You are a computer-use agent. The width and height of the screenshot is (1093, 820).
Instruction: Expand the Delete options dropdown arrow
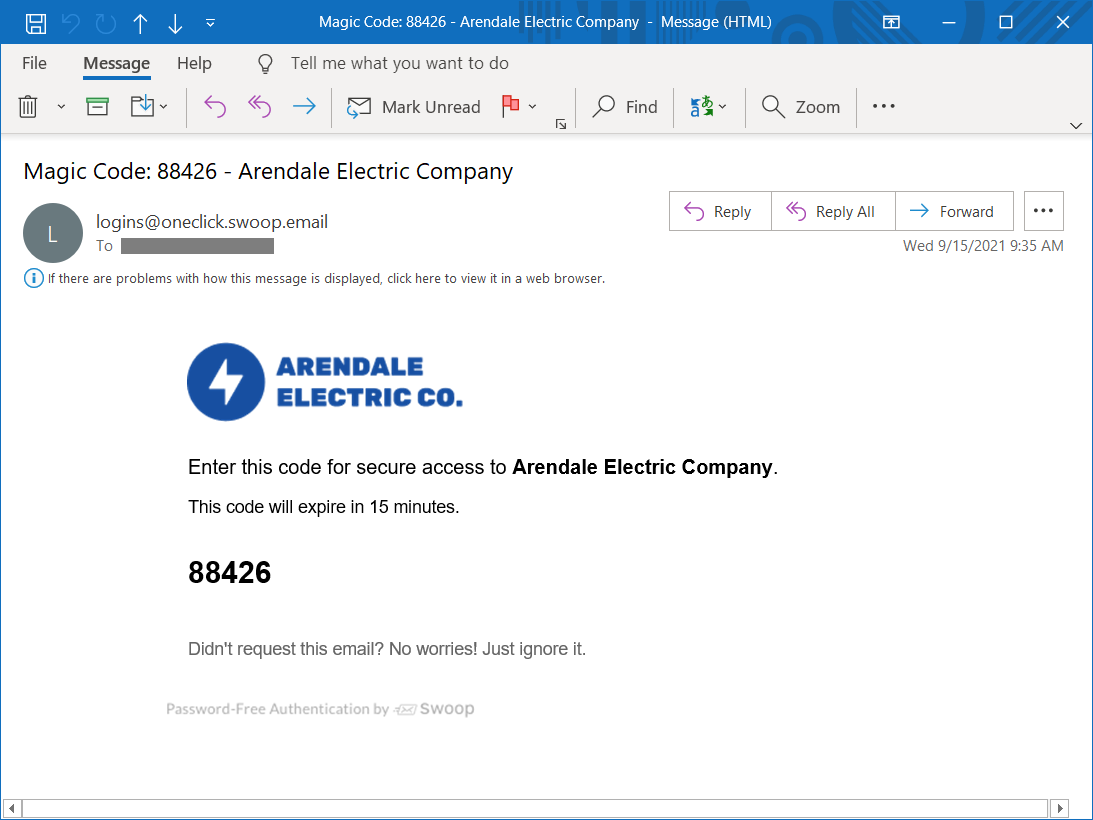click(61, 107)
